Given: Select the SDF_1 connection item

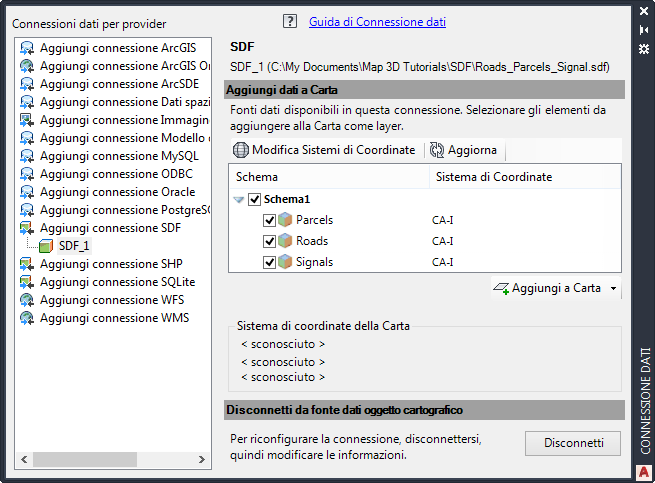Looking at the screenshot, I should coord(73,246).
